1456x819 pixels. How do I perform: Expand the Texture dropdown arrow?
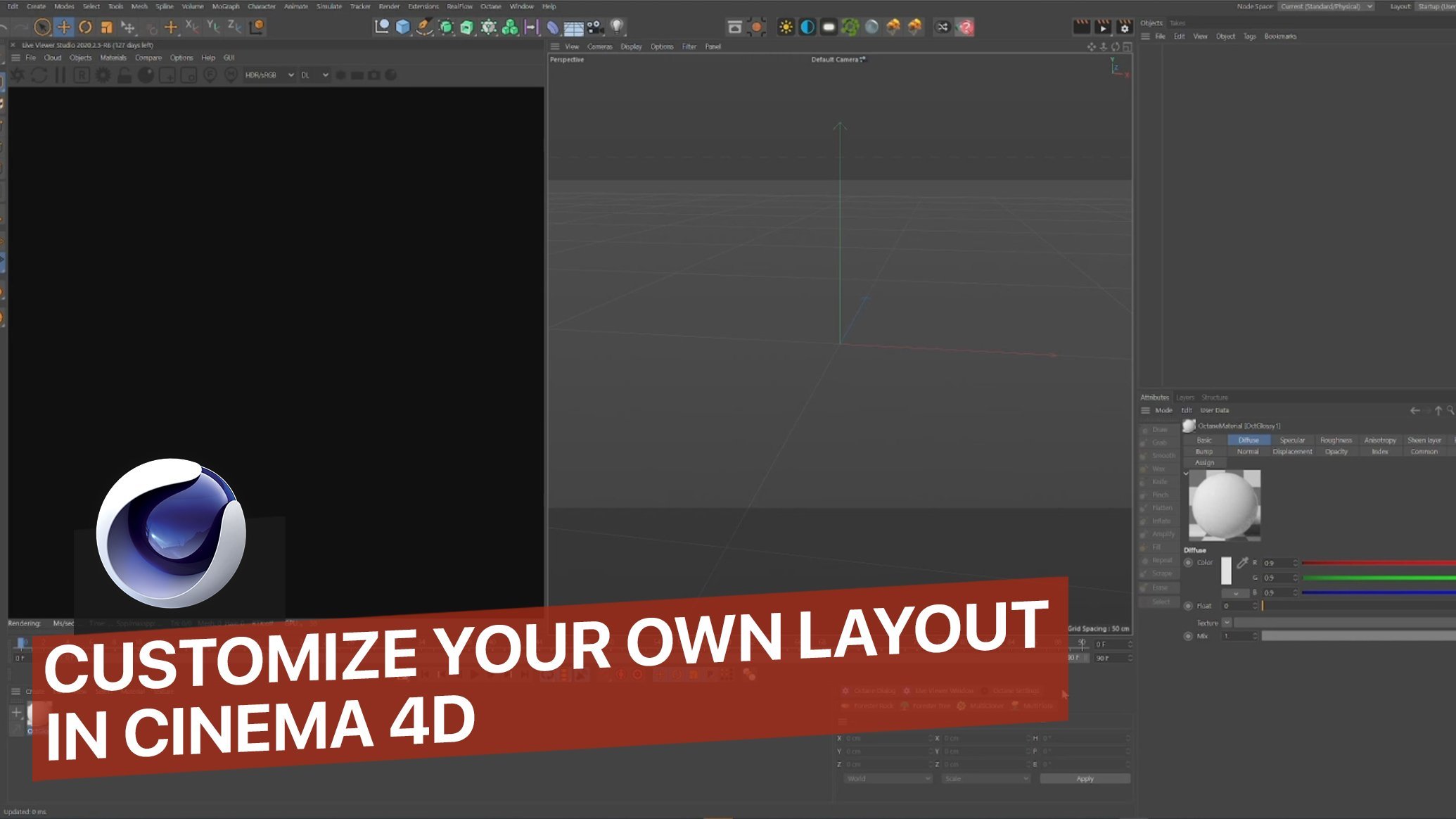(1227, 623)
